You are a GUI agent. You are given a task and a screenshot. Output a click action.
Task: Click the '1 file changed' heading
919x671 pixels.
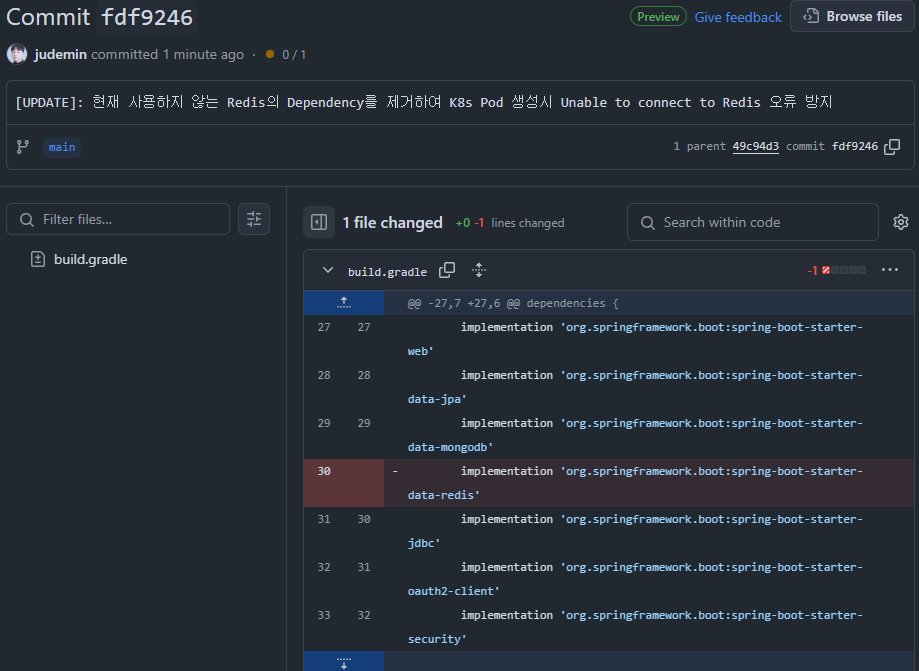pos(393,223)
